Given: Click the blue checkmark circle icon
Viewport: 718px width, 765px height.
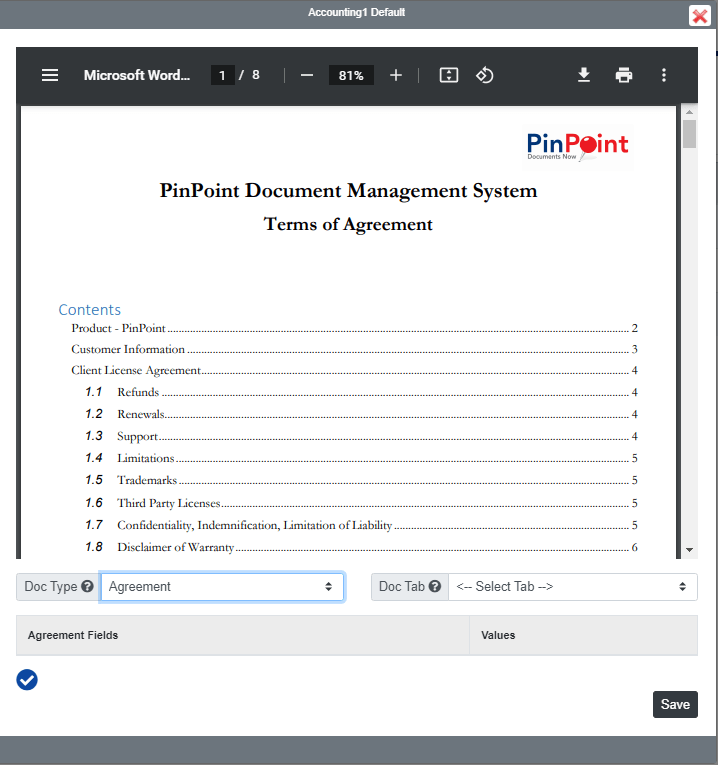Looking at the screenshot, I should click(x=27, y=680).
